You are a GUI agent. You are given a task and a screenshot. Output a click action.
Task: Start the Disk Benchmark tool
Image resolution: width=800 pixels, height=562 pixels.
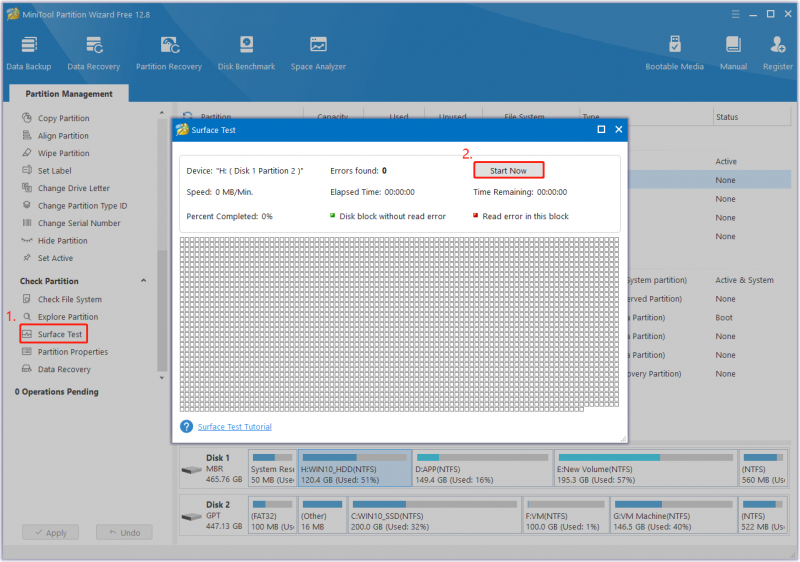[246, 53]
